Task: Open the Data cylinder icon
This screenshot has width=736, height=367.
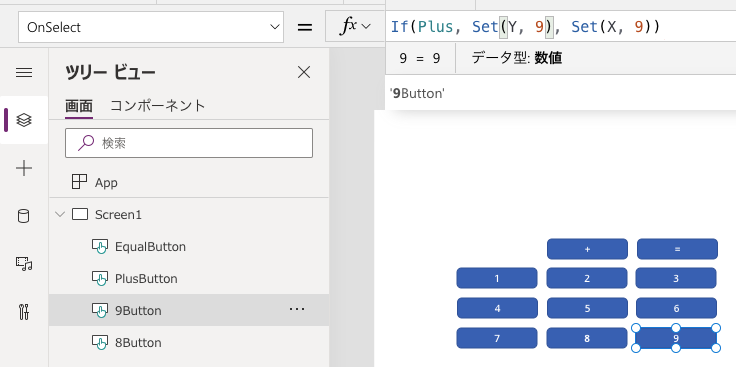Action: click(x=23, y=216)
